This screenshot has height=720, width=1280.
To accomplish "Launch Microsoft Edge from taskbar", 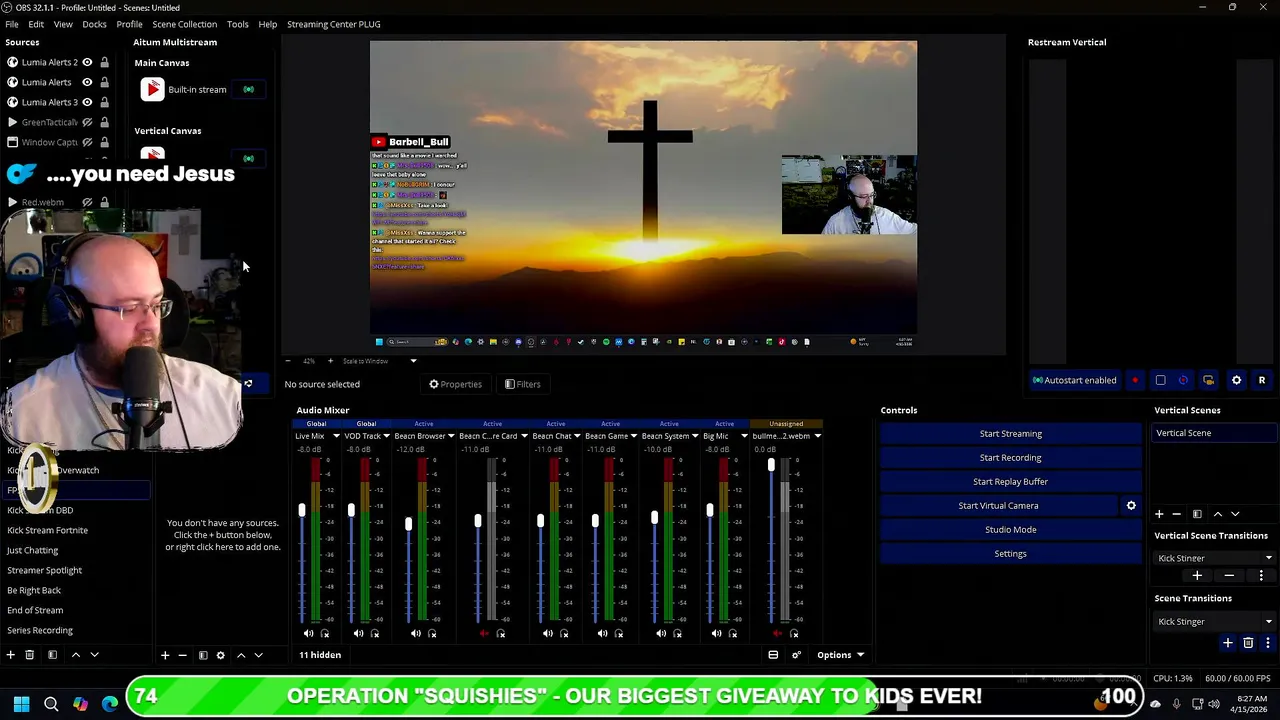I will pyautogui.click(x=110, y=704).
